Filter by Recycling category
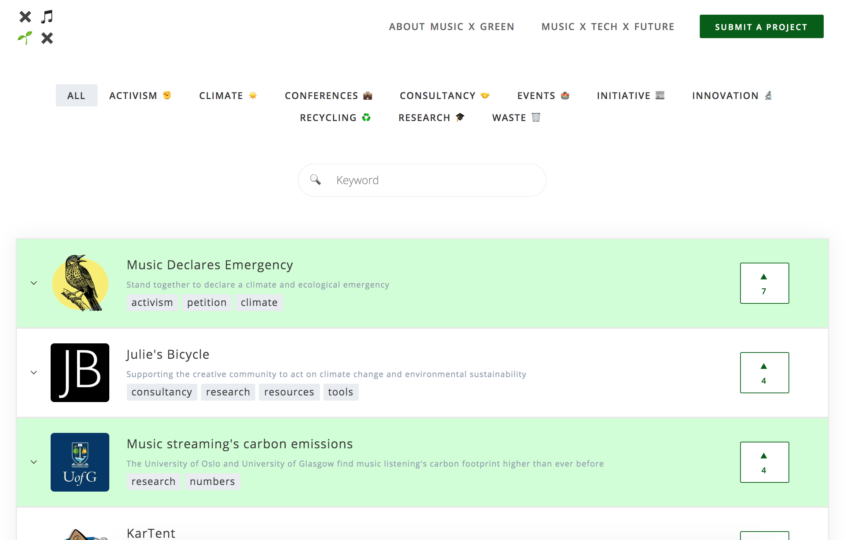 click(x=335, y=117)
